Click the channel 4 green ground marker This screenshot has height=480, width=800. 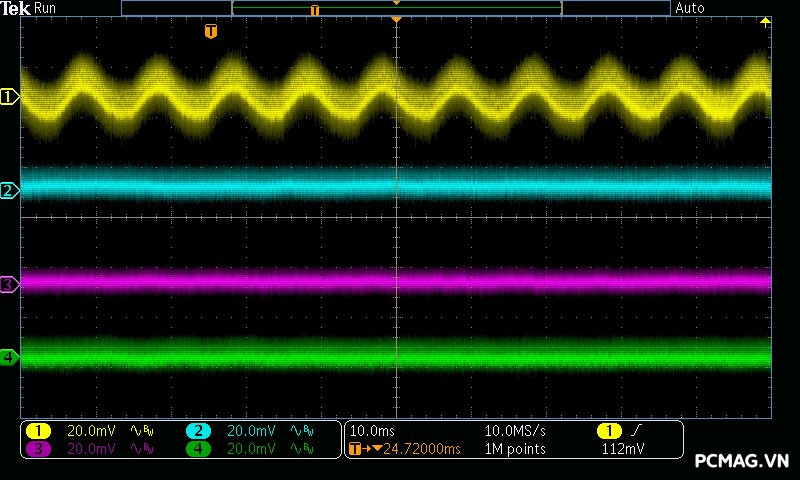[x=9, y=357]
